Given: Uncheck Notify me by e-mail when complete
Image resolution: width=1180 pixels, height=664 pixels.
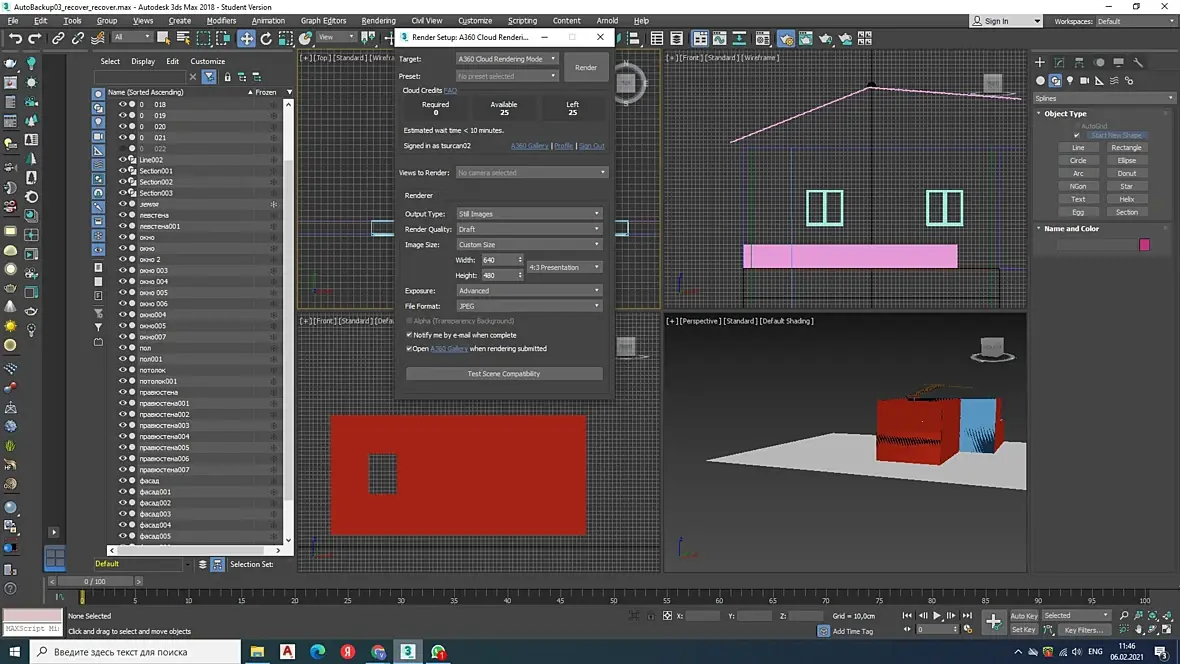Looking at the screenshot, I should (410, 335).
